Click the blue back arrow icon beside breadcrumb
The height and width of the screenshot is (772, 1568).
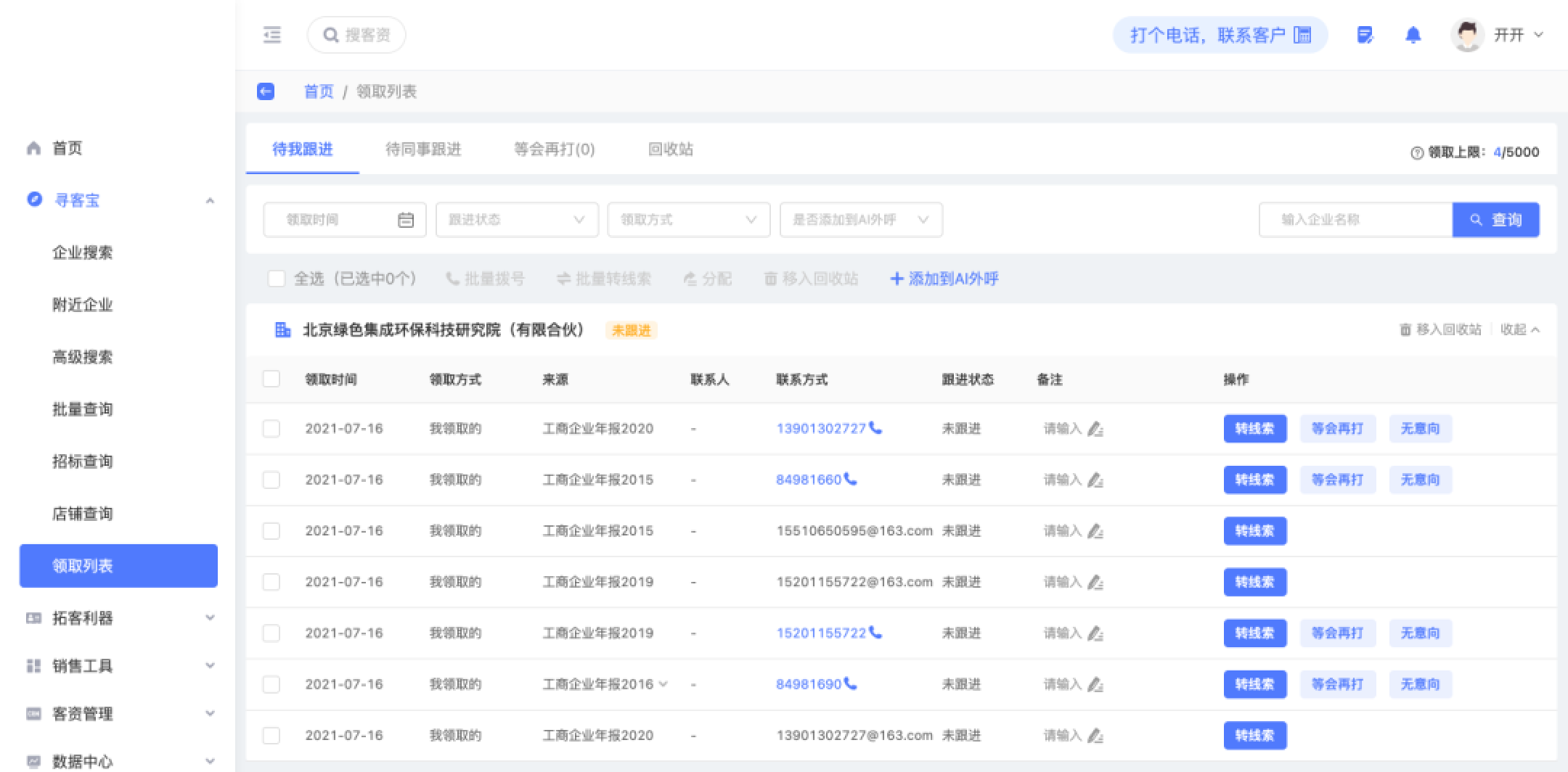(266, 91)
